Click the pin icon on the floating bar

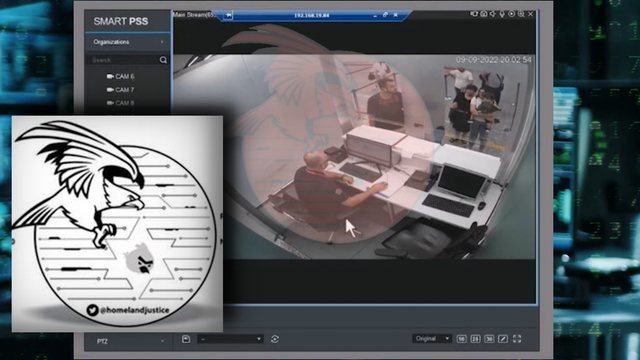tap(229, 15)
